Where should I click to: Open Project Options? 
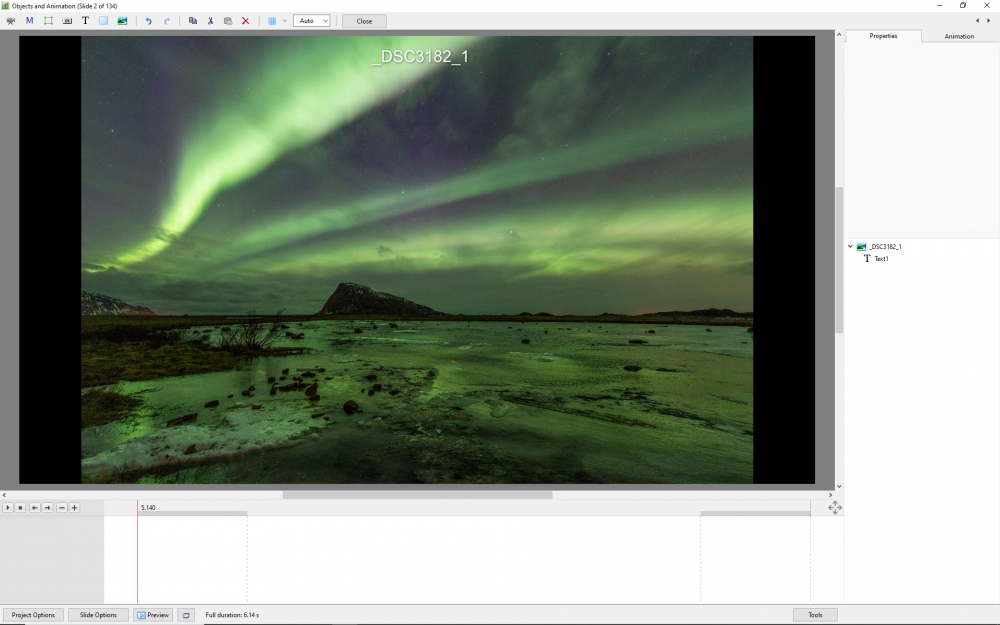tap(33, 615)
